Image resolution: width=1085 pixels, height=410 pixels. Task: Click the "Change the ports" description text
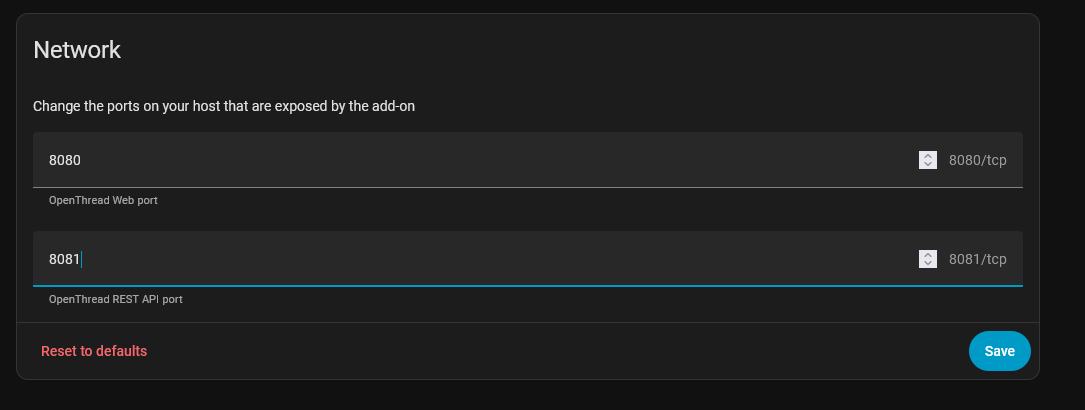coord(224,106)
